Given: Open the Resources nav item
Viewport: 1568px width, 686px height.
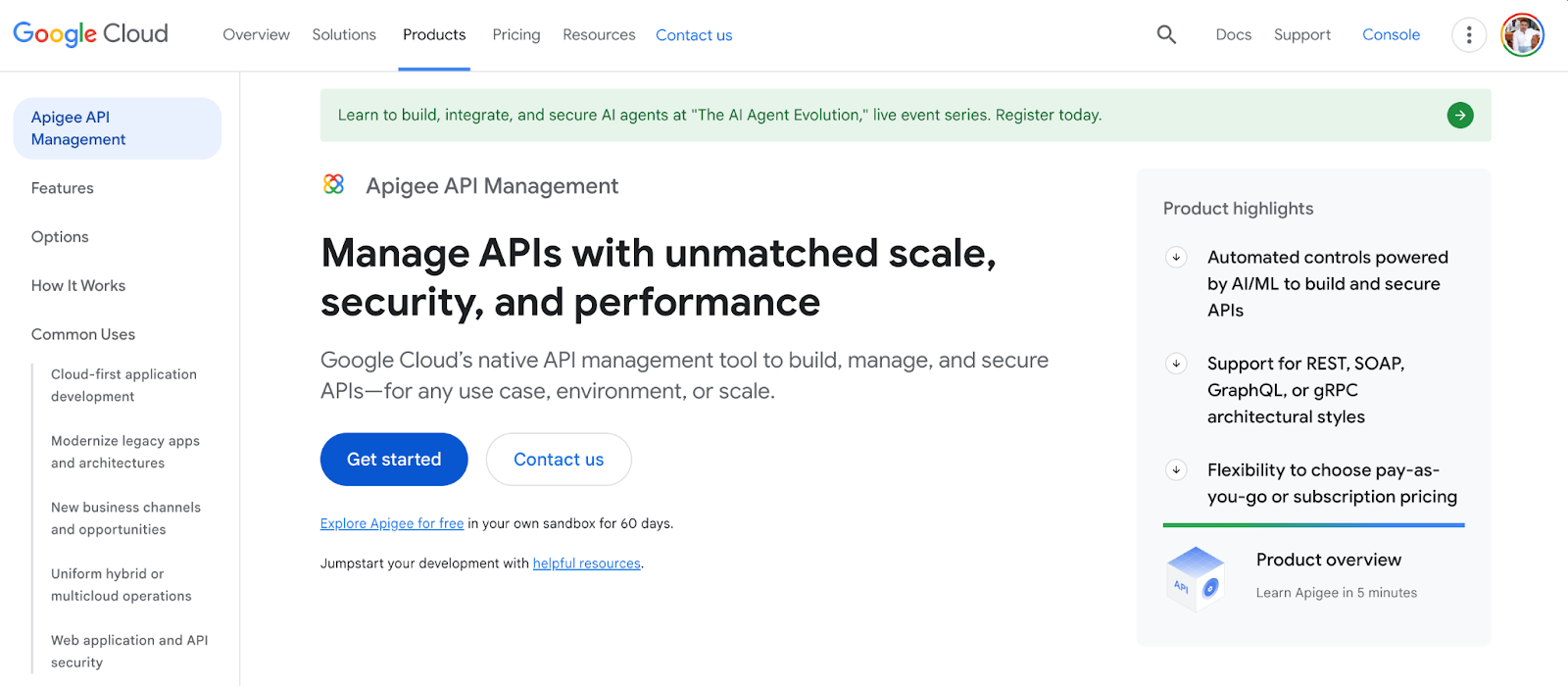Looking at the screenshot, I should (x=599, y=34).
